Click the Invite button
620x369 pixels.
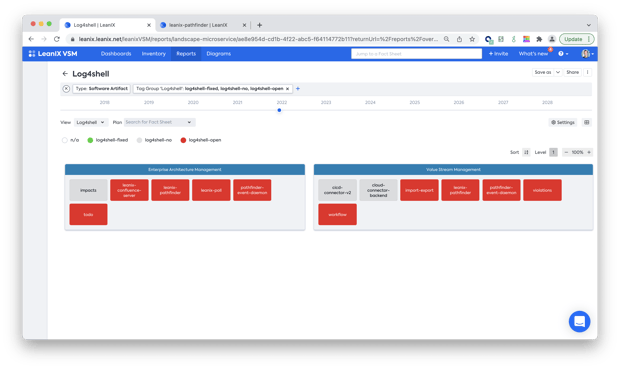pyautogui.click(x=498, y=54)
